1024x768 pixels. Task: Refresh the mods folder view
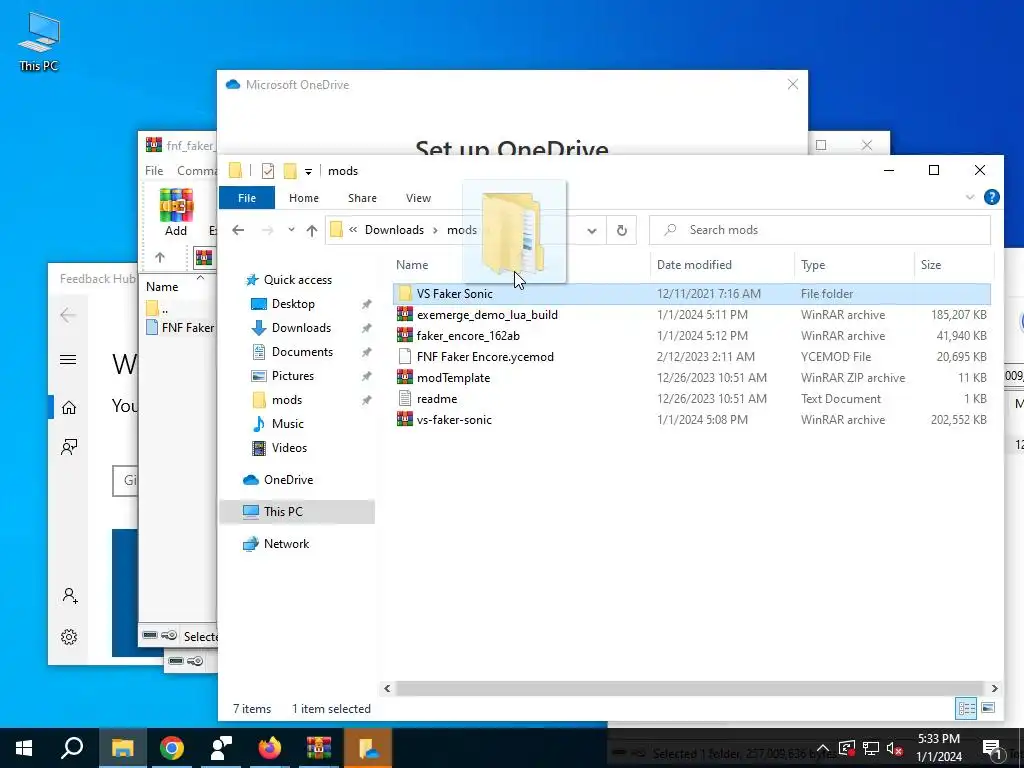coord(622,230)
